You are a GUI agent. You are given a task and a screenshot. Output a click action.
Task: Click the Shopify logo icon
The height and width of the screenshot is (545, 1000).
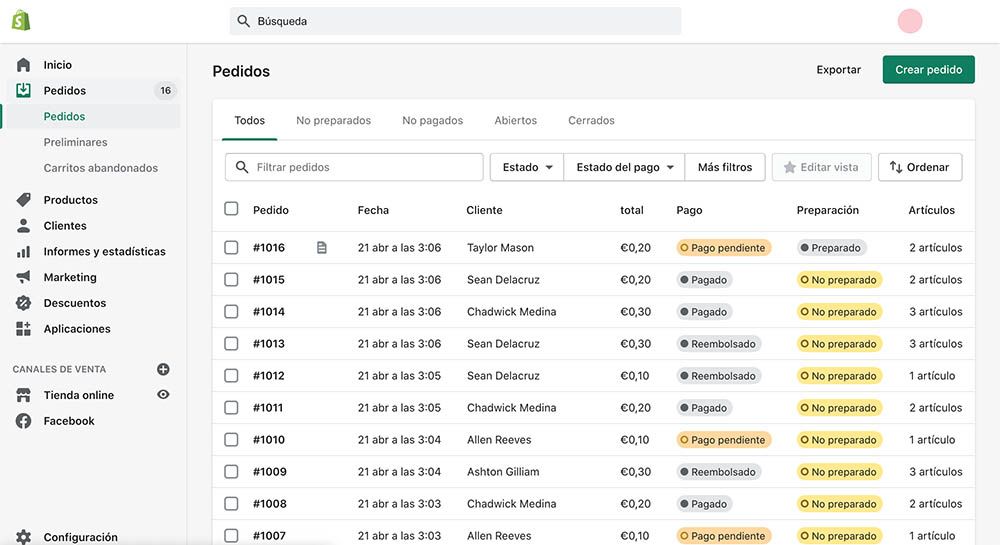click(21, 20)
